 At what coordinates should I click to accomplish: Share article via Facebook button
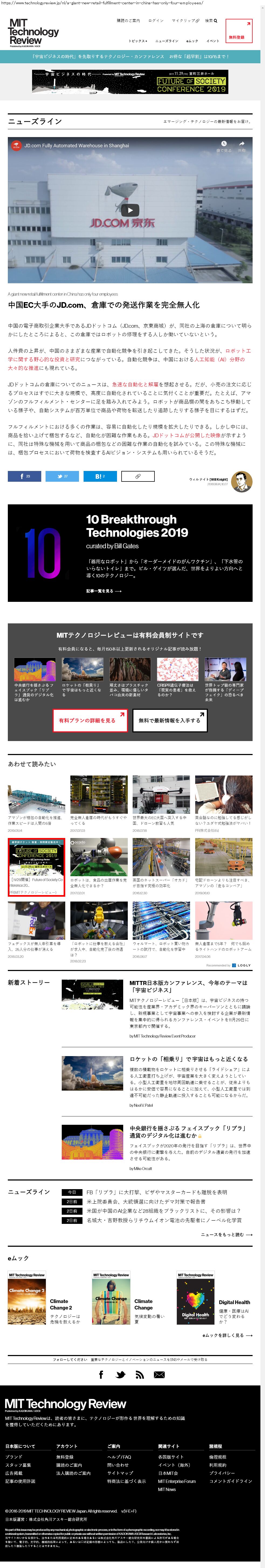(24, 476)
